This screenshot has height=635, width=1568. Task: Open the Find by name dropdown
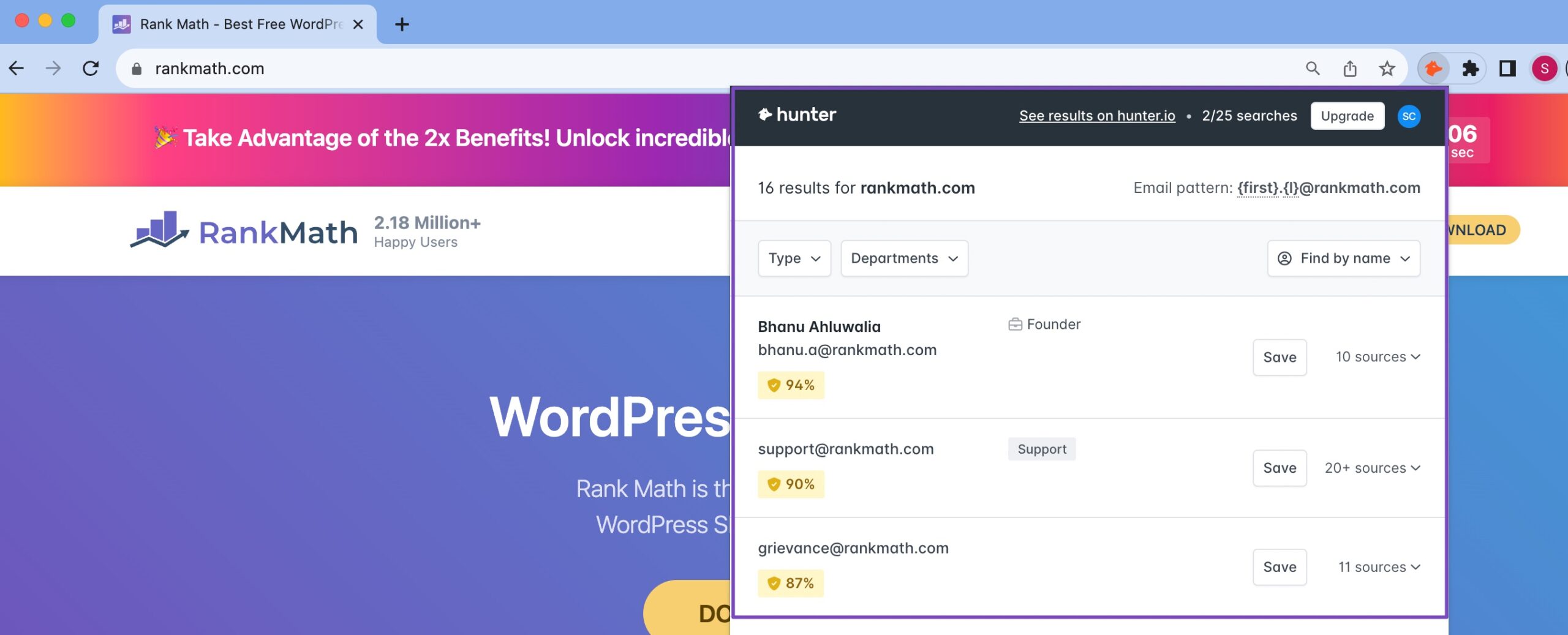click(x=1343, y=258)
